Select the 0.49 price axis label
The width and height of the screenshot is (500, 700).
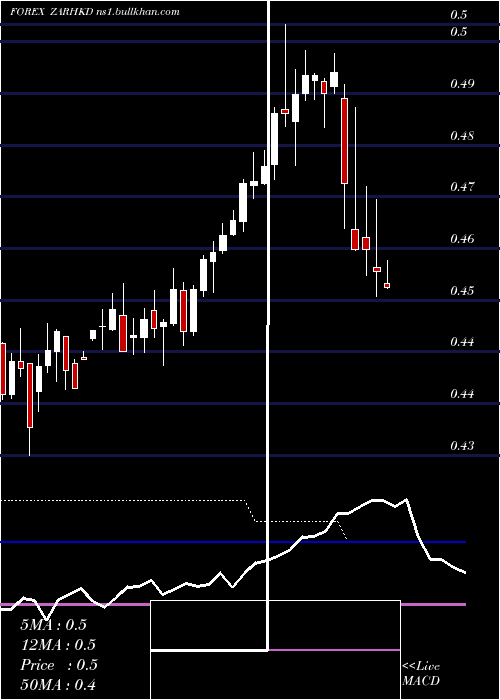(x=462, y=83)
